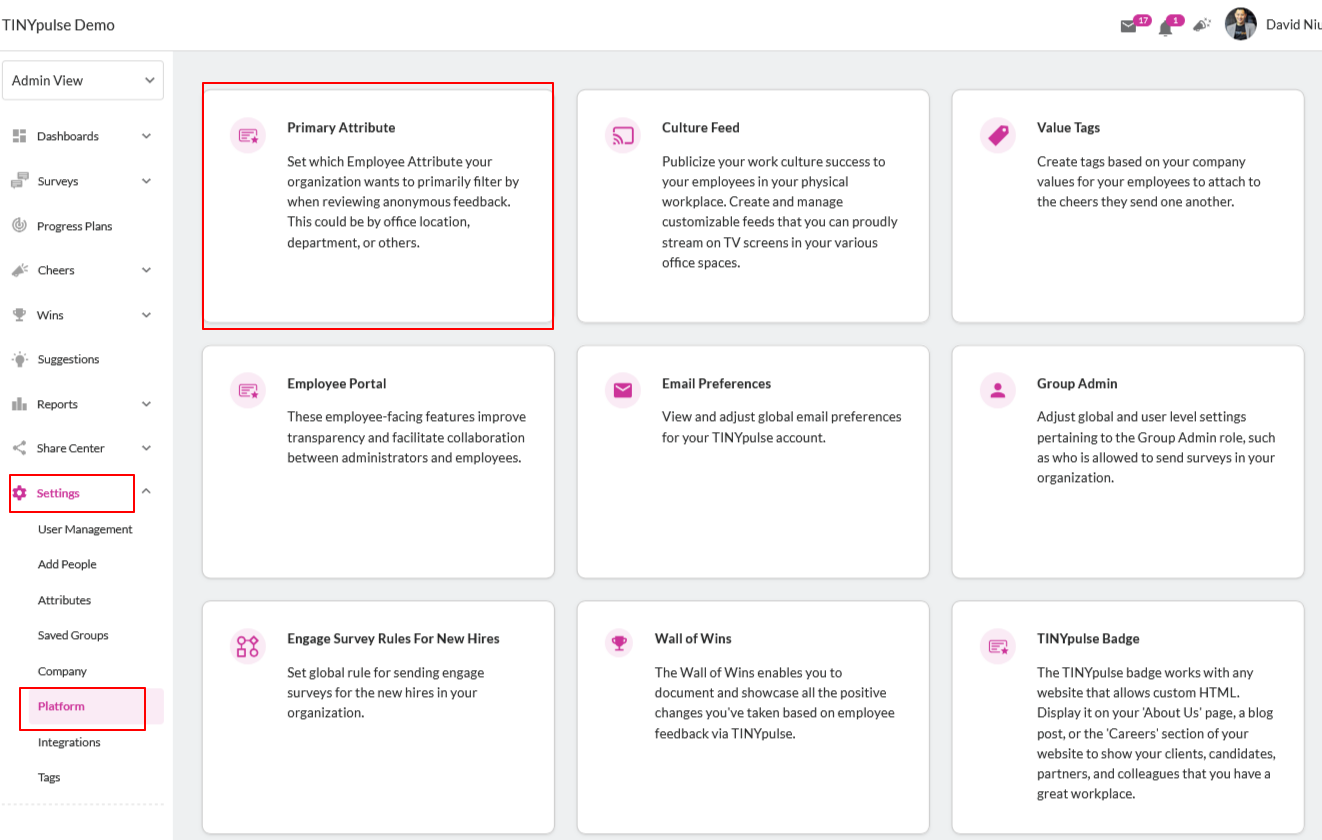Open the Employee Portal card title
Viewport: 1322px width, 840px height.
336,383
